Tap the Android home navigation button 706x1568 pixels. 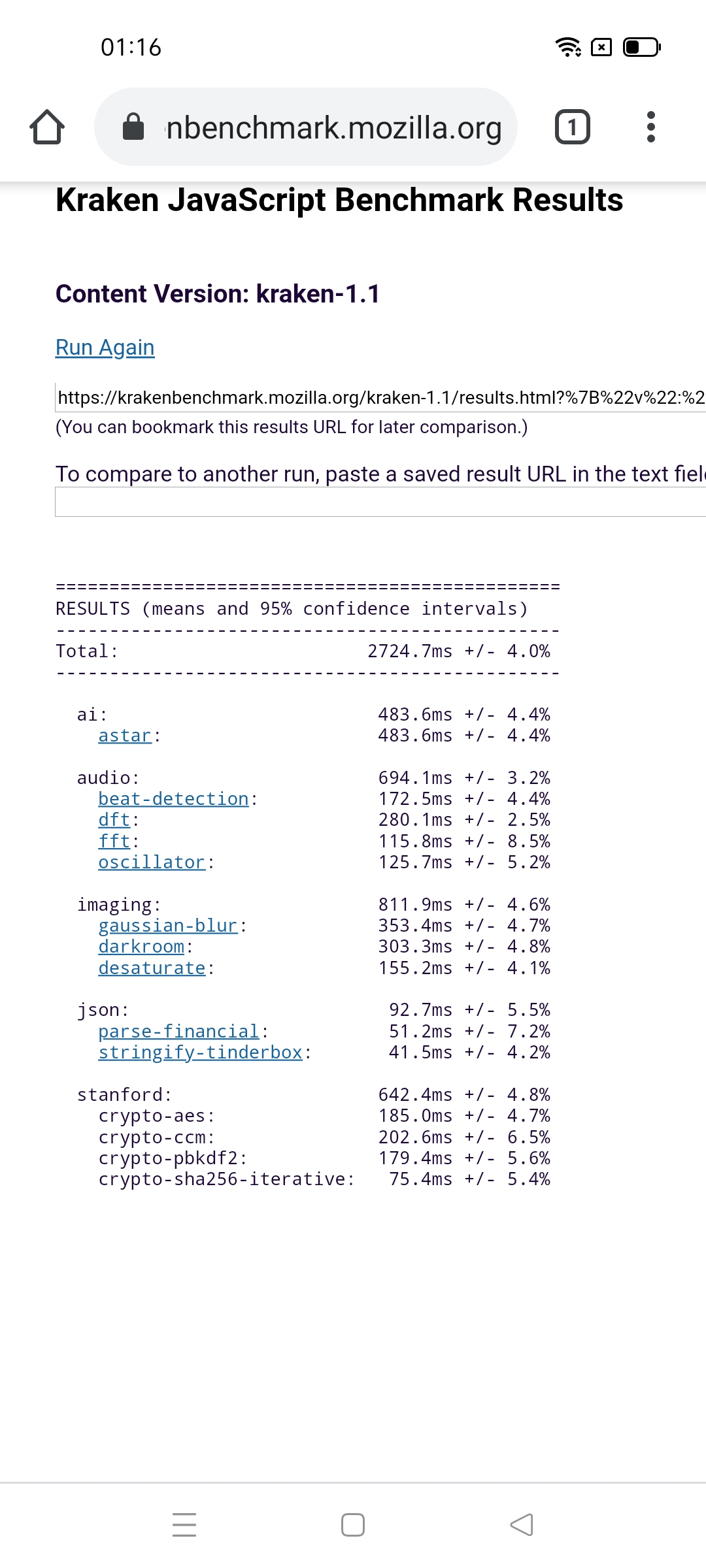tap(353, 1524)
